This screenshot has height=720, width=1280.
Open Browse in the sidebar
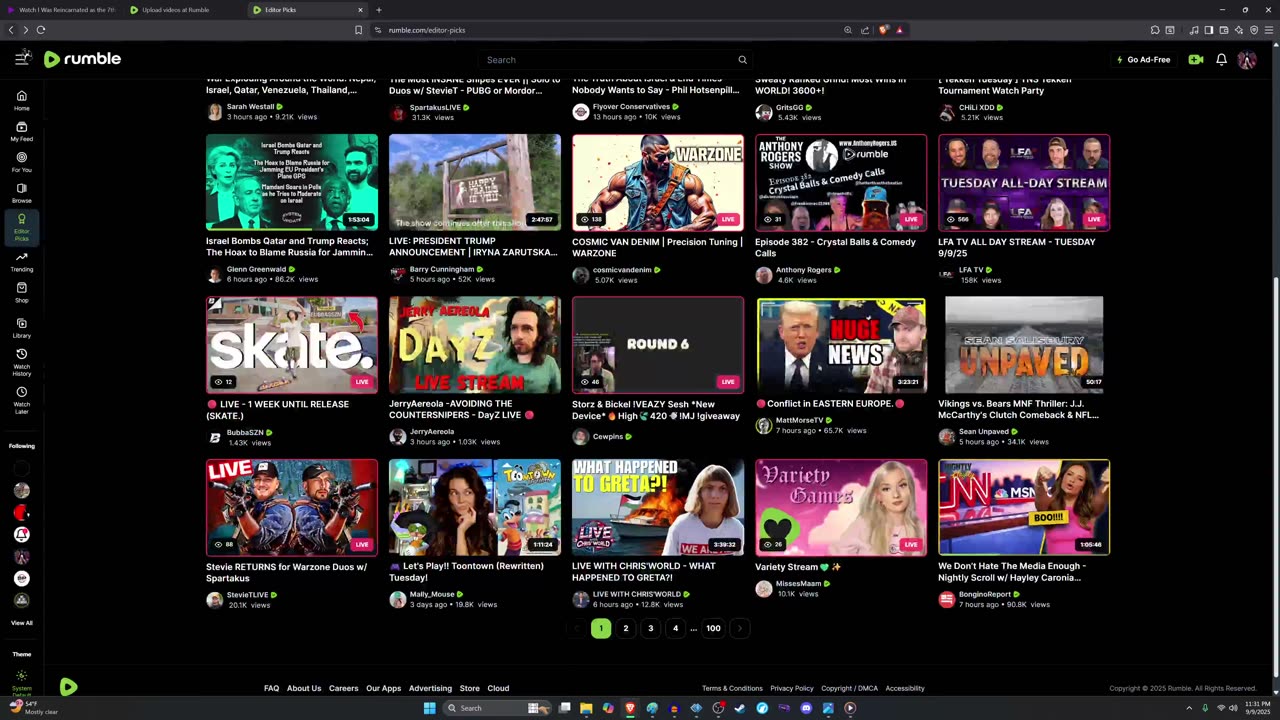pyautogui.click(x=21, y=193)
